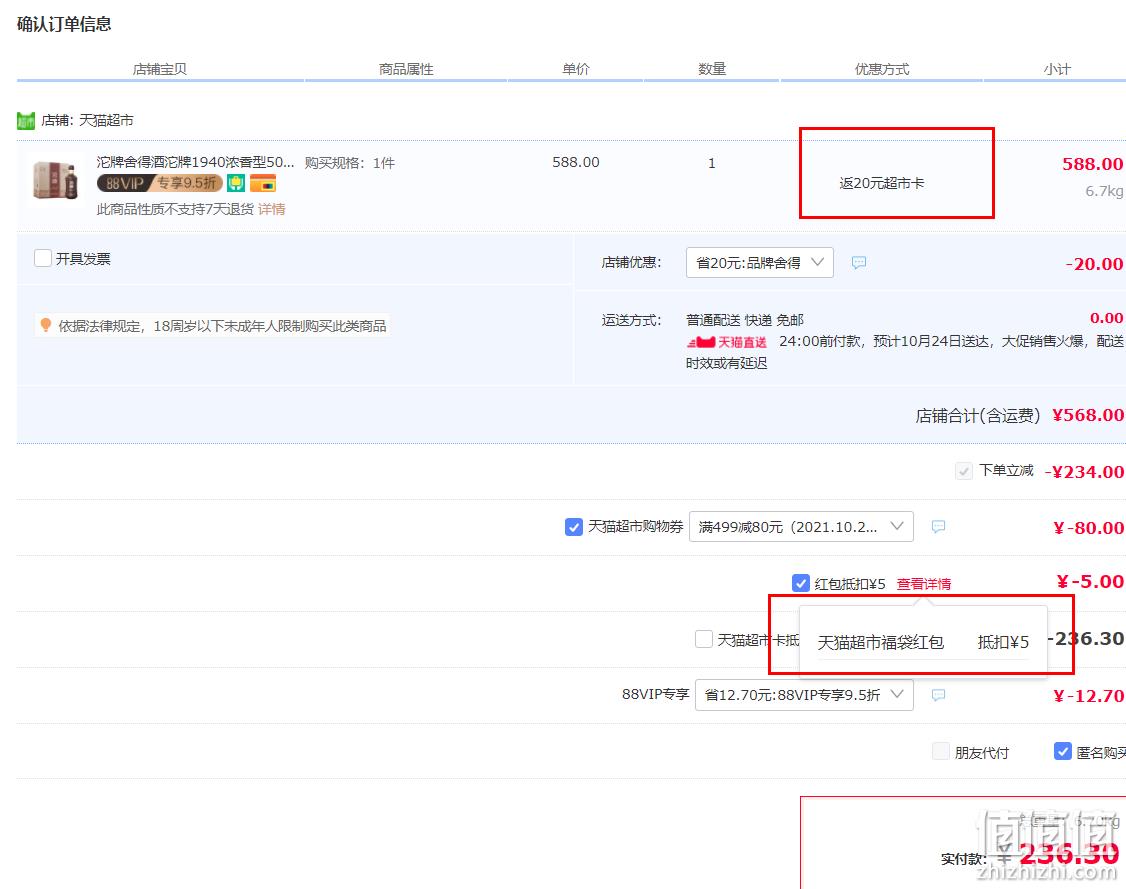Click the 单价 column header
Viewport: 1126px width, 889px height.
click(x=576, y=69)
